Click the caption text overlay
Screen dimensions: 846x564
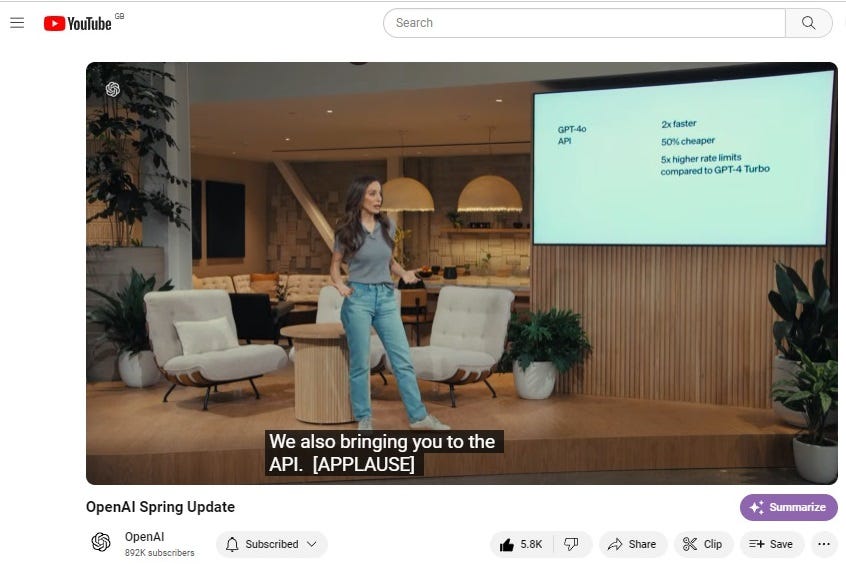coord(384,452)
